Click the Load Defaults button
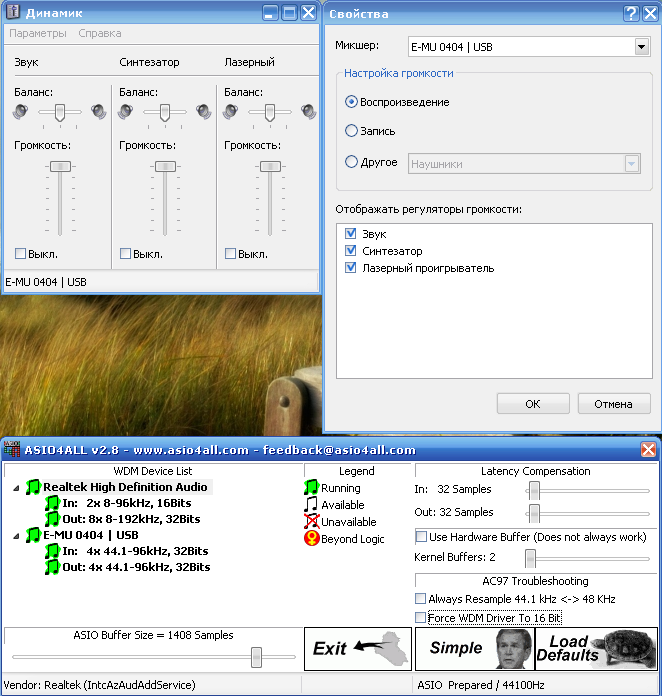 tap(596, 649)
